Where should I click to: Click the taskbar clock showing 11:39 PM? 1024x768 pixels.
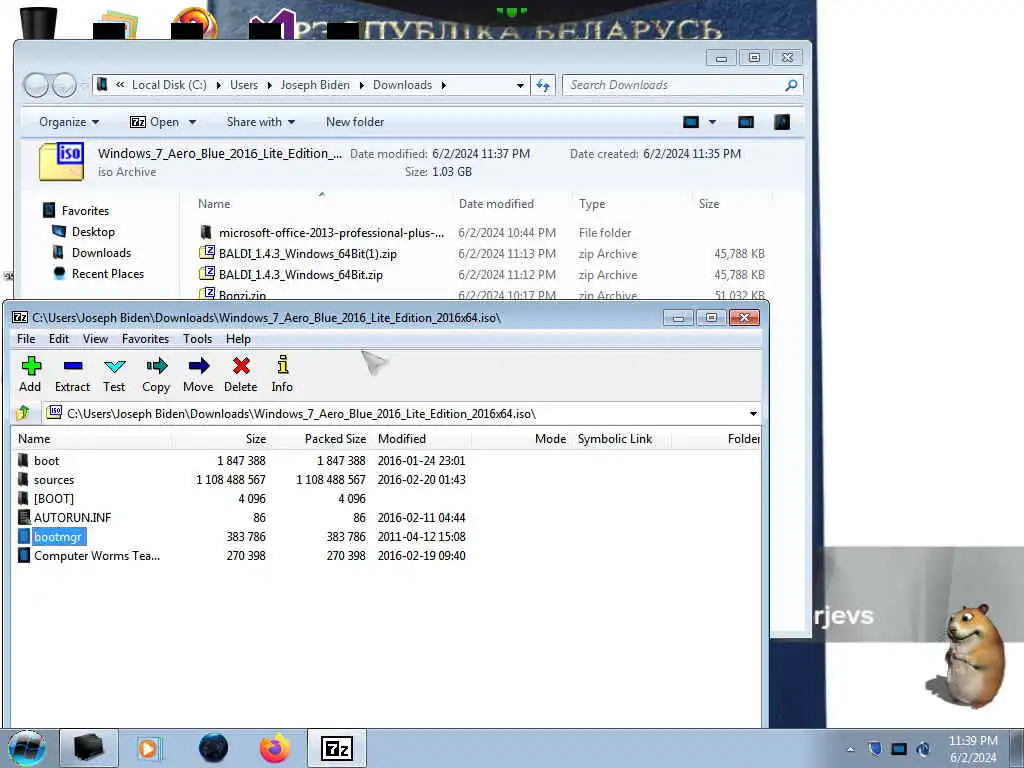click(x=973, y=749)
